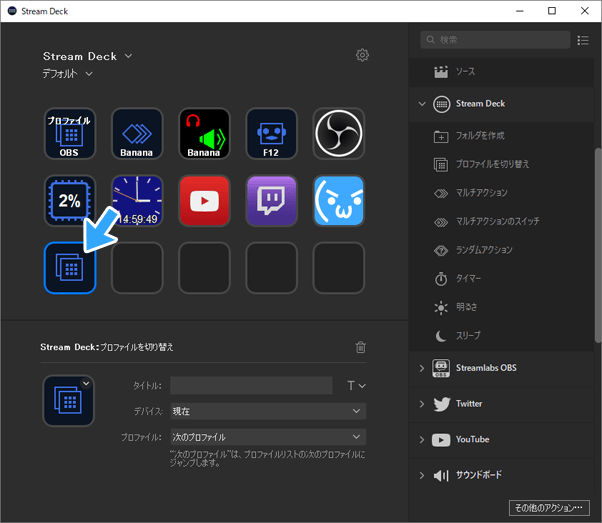Toggle the action list view icon

pyautogui.click(x=583, y=40)
